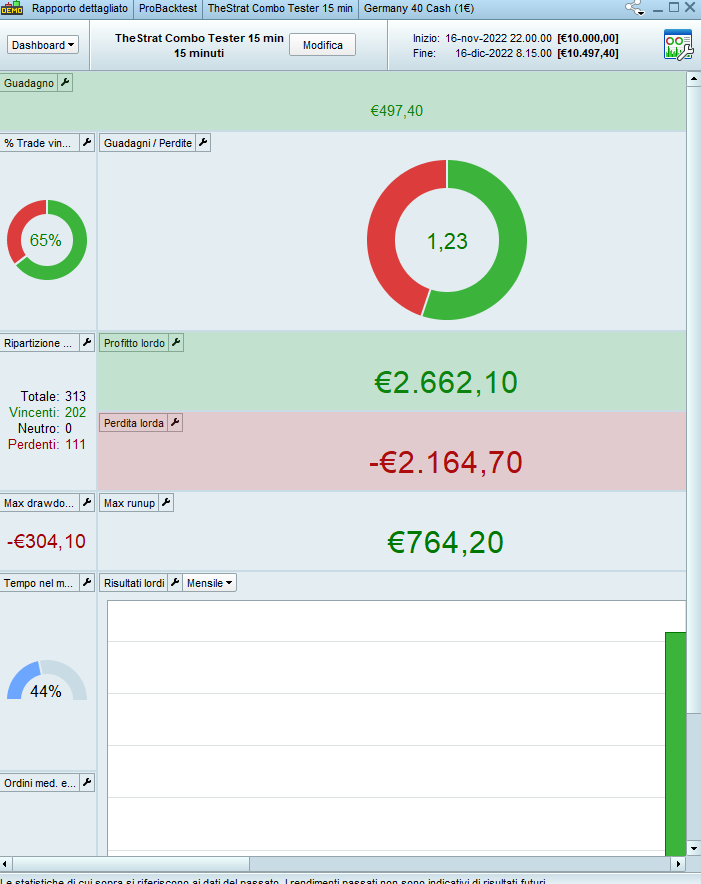
Task: Open wrench settings for Max runup panel
Action: pyautogui.click(x=166, y=502)
